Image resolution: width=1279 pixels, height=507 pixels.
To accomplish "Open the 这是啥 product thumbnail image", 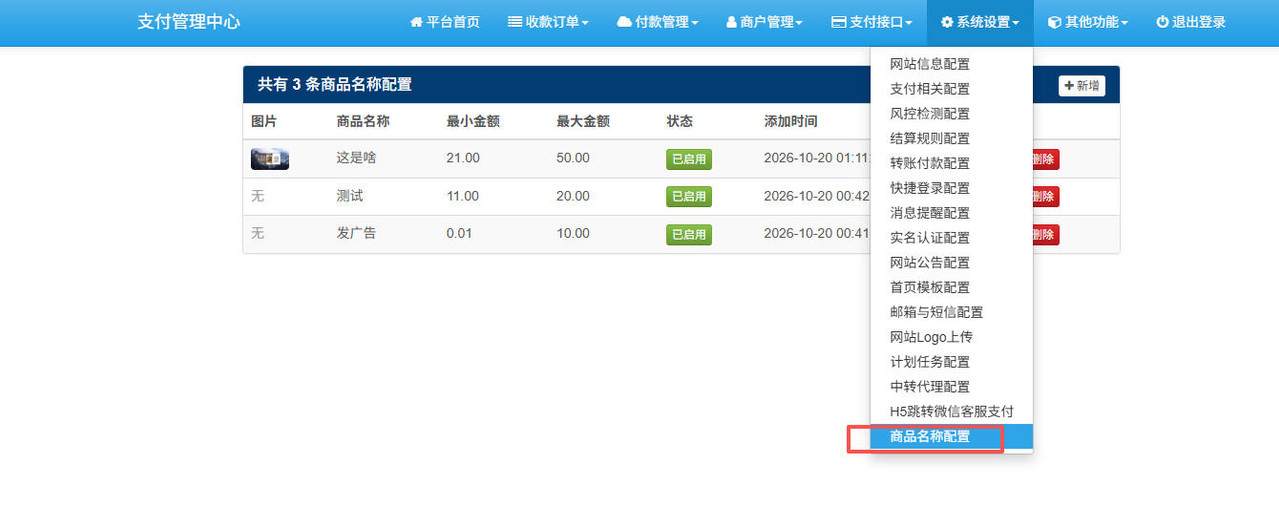I will click(270, 158).
